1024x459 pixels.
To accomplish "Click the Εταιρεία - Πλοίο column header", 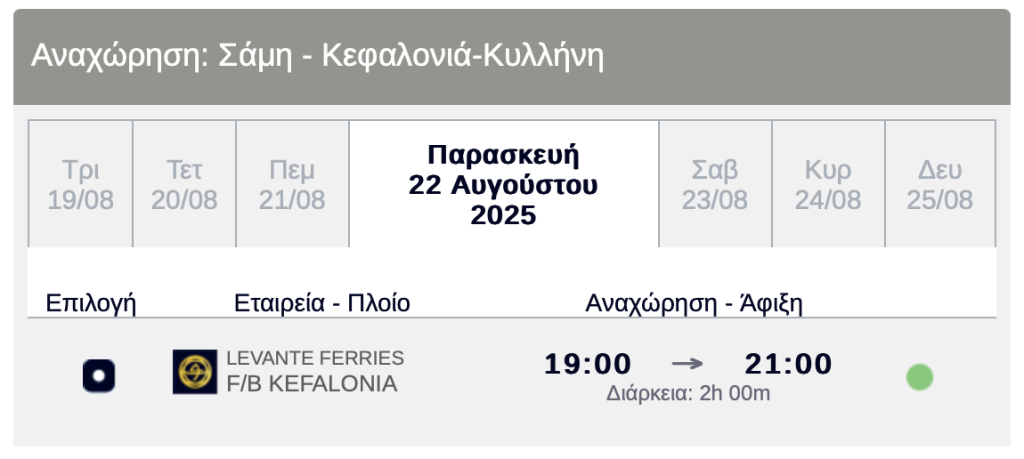I will point(322,304).
